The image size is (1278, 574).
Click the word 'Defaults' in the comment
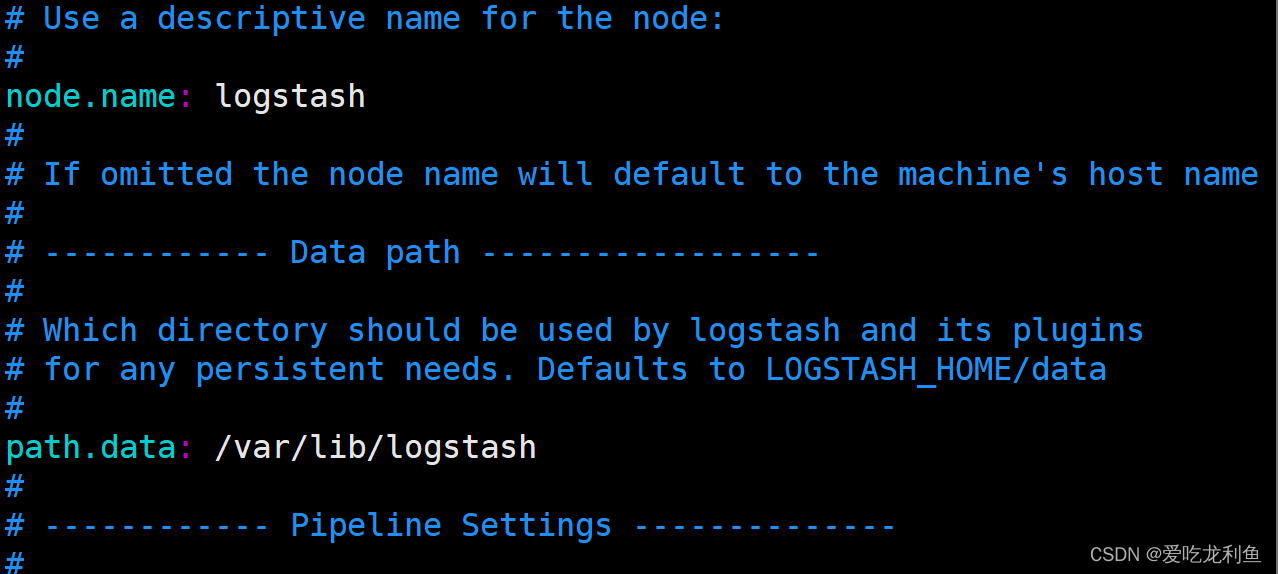pyautogui.click(x=613, y=370)
